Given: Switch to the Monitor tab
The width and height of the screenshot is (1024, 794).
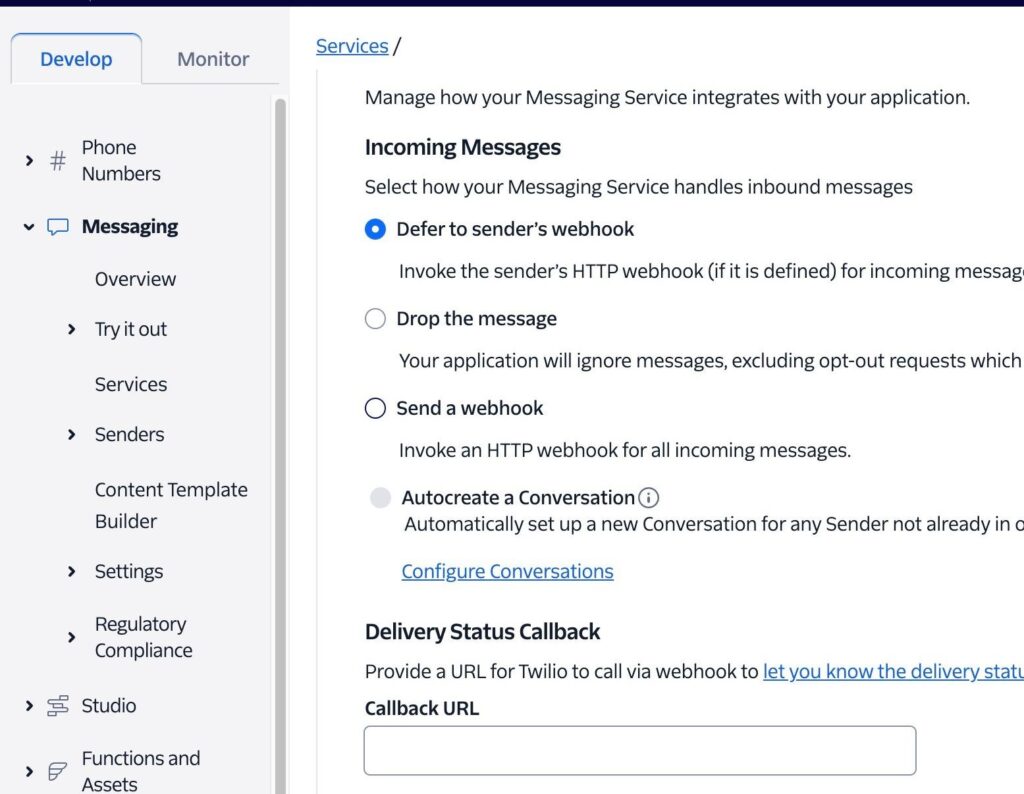Looking at the screenshot, I should [213, 59].
